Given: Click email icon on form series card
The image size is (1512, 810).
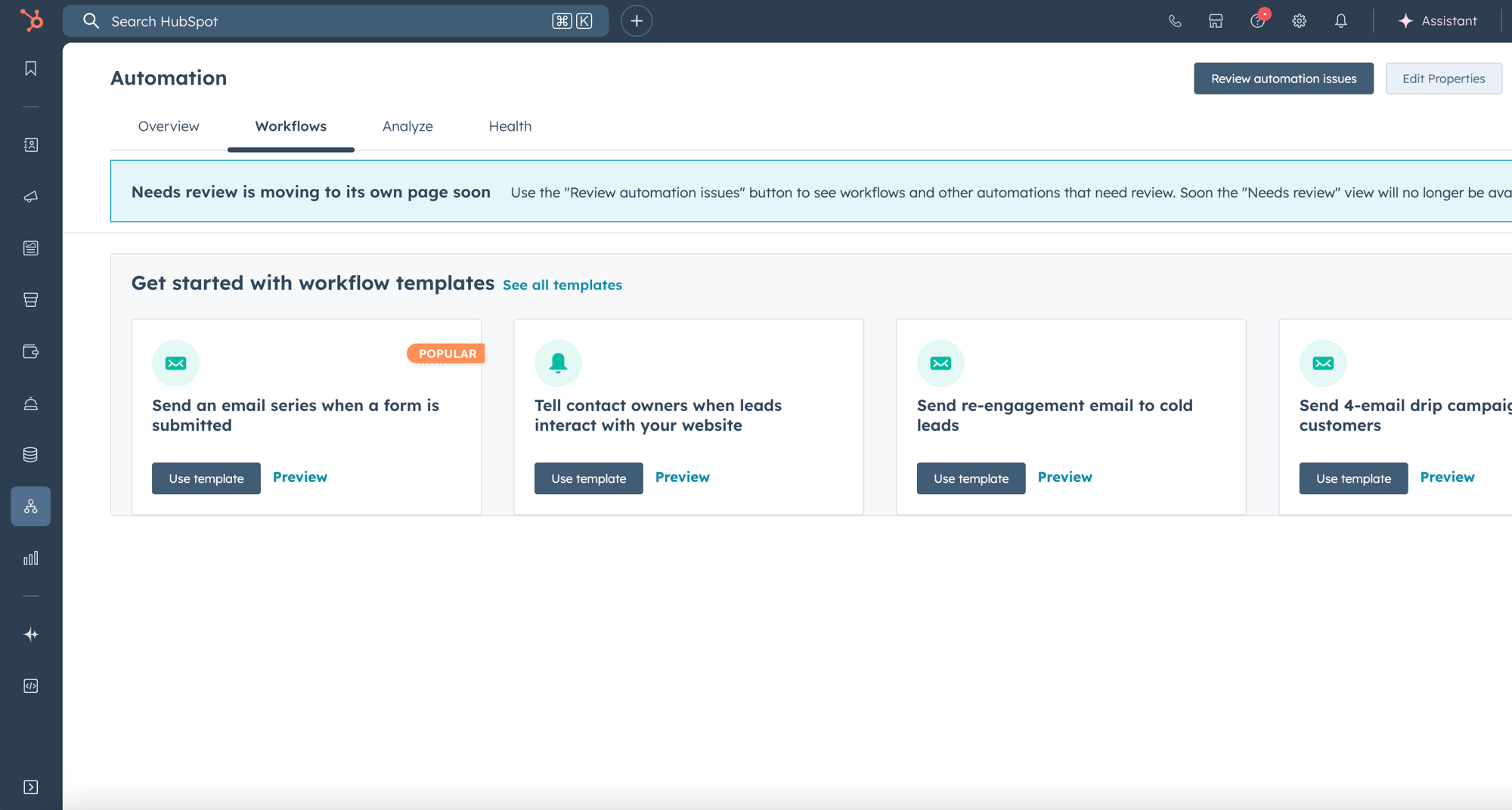Looking at the screenshot, I should click(175, 363).
